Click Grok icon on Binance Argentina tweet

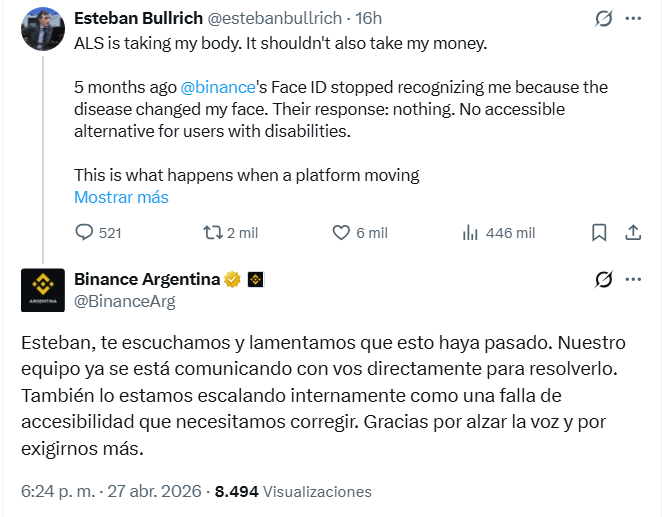coord(603,280)
